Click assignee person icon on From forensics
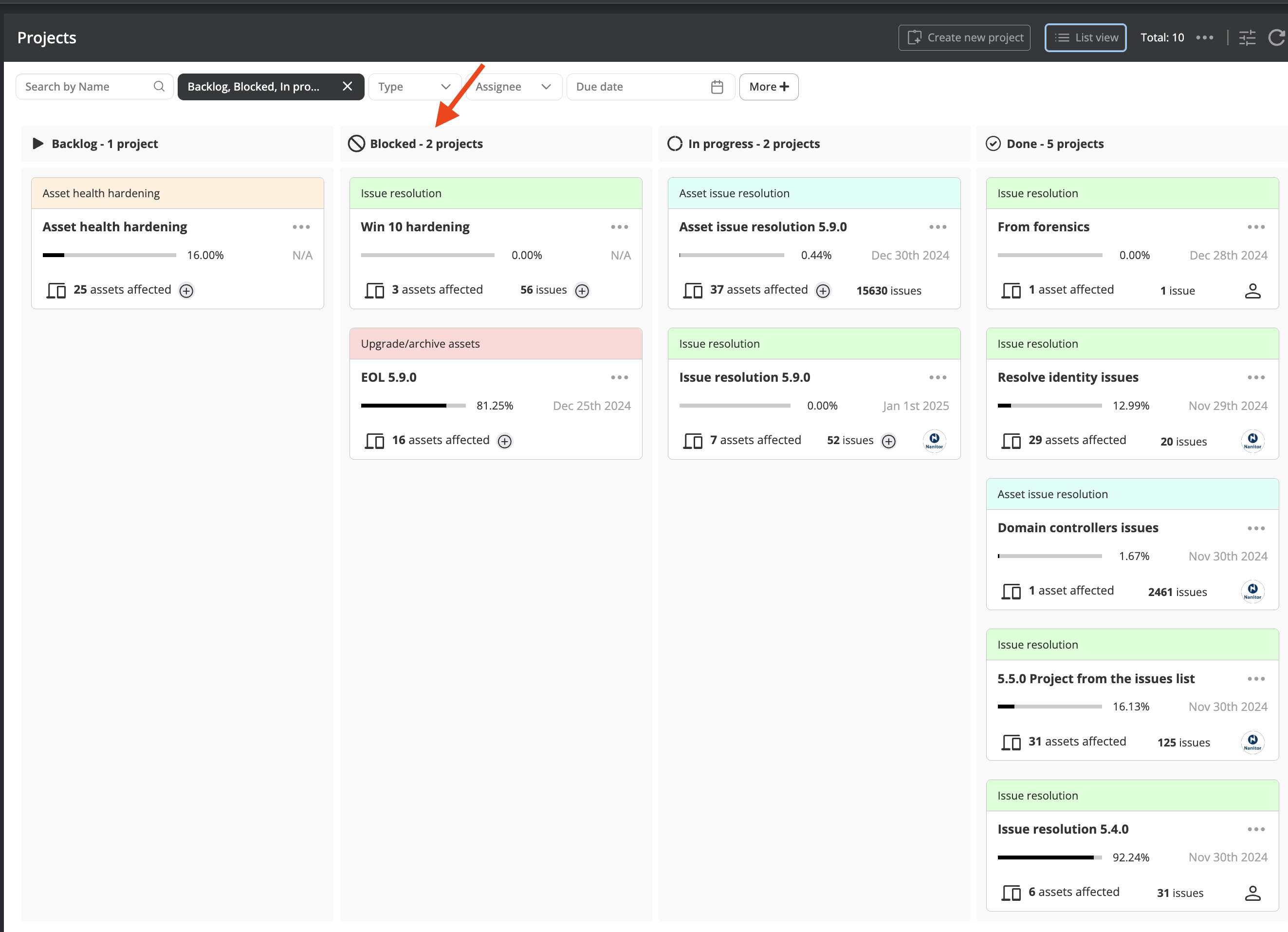 pos(1252,291)
